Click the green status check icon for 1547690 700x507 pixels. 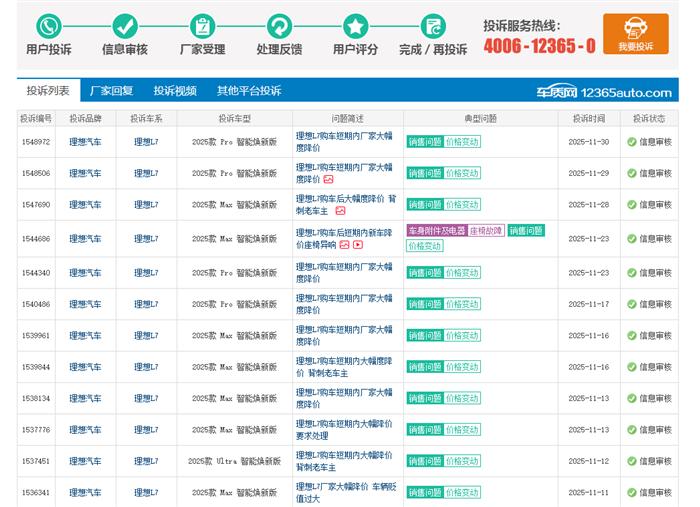[x=632, y=204]
